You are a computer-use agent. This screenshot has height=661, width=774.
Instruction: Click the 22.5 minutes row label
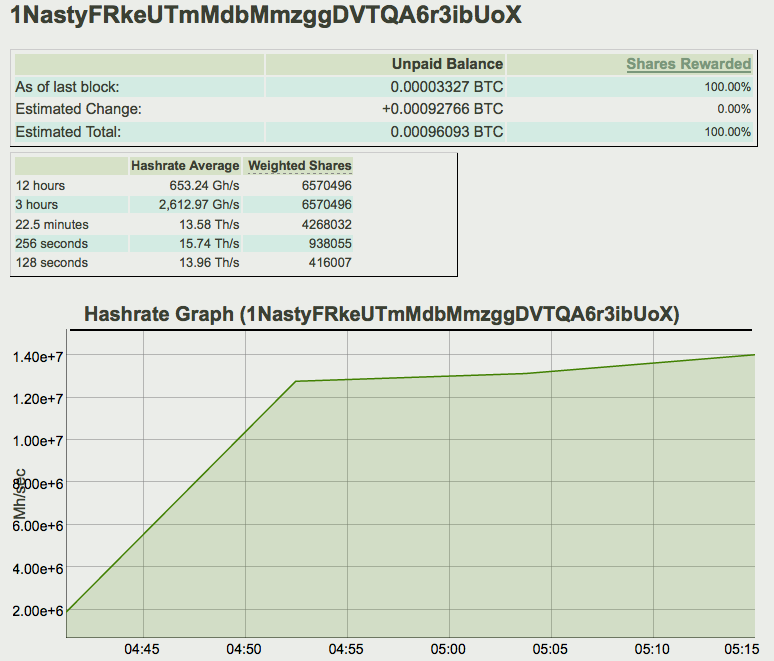click(x=52, y=225)
